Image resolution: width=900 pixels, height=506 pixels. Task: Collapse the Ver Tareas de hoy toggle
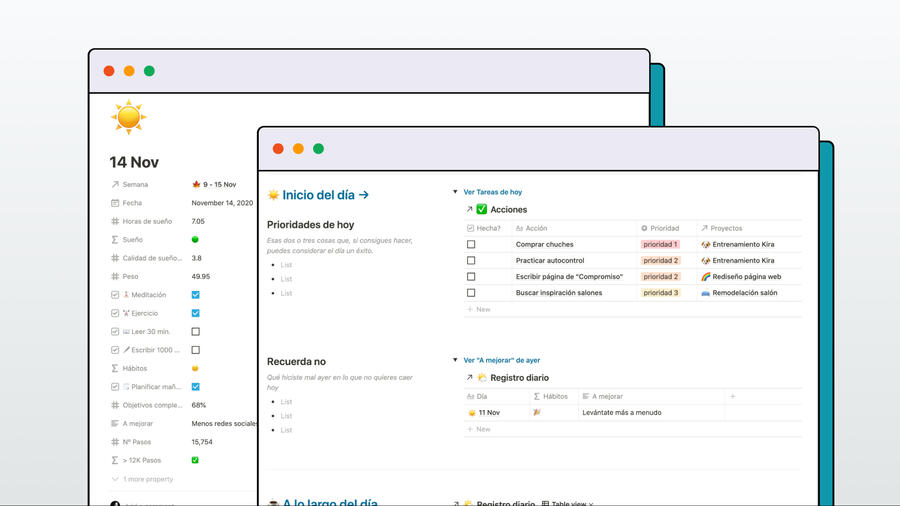pyautogui.click(x=456, y=192)
